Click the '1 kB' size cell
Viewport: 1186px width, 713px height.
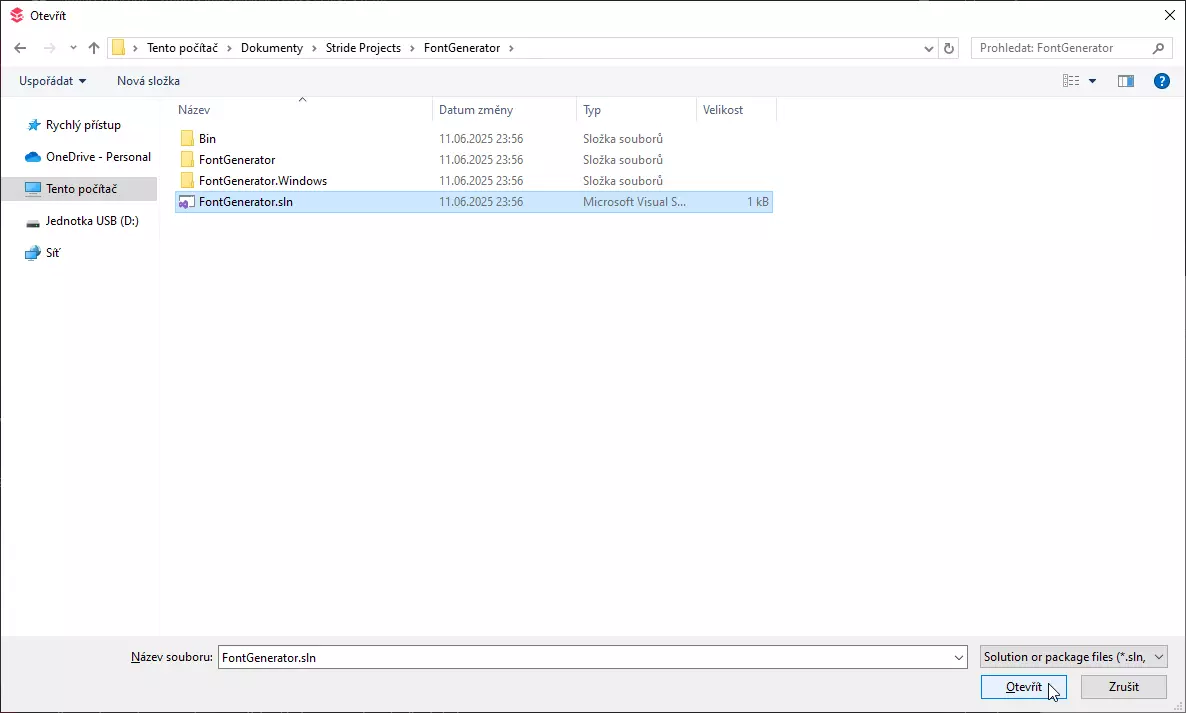[757, 202]
